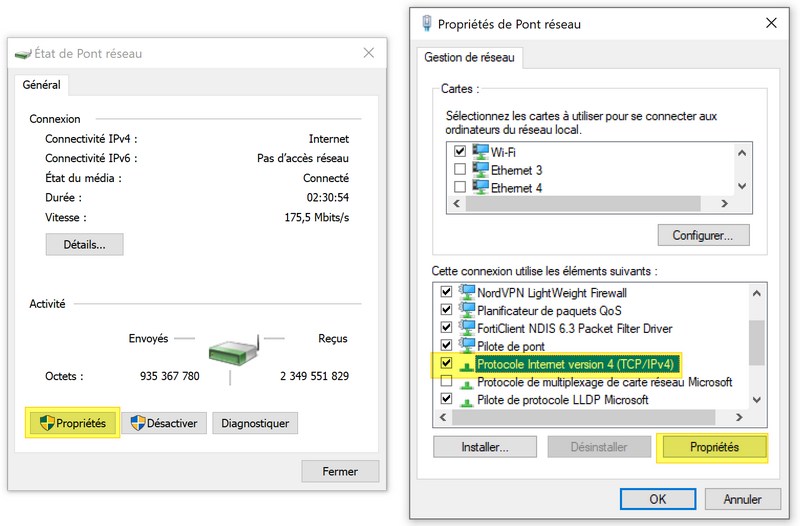Select the Gestion de réseau tab
This screenshot has height=526, width=800.
tap(470, 58)
